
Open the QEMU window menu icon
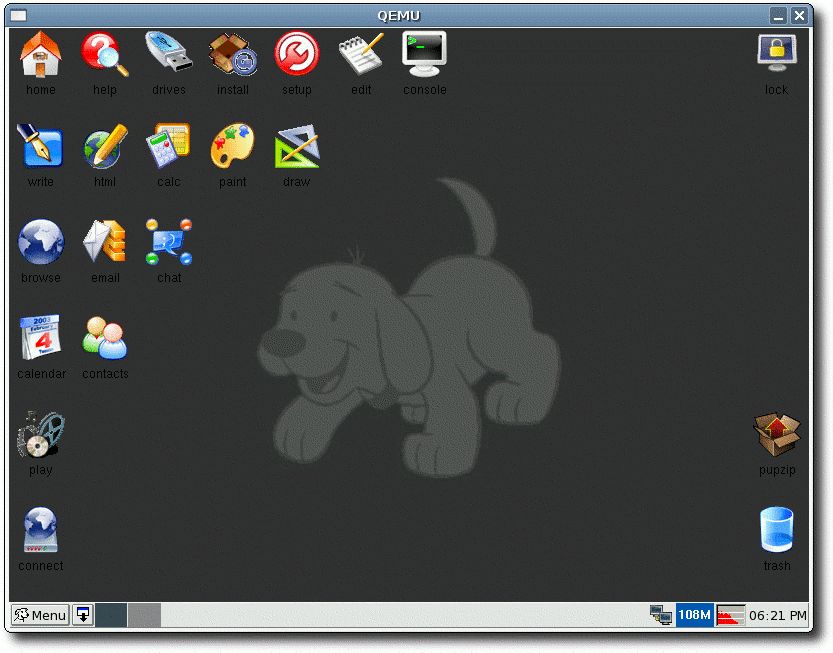point(19,15)
